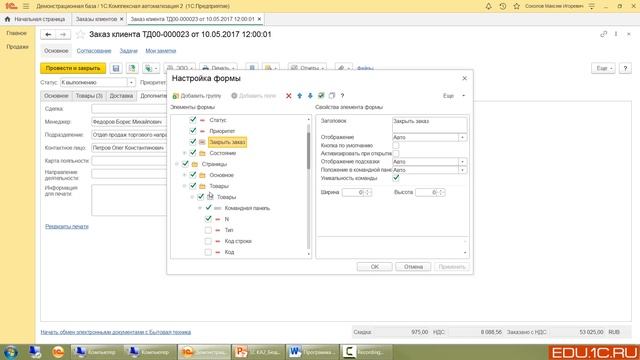Open the Задачи tab link
The width and height of the screenshot is (640, 360).
129,51
